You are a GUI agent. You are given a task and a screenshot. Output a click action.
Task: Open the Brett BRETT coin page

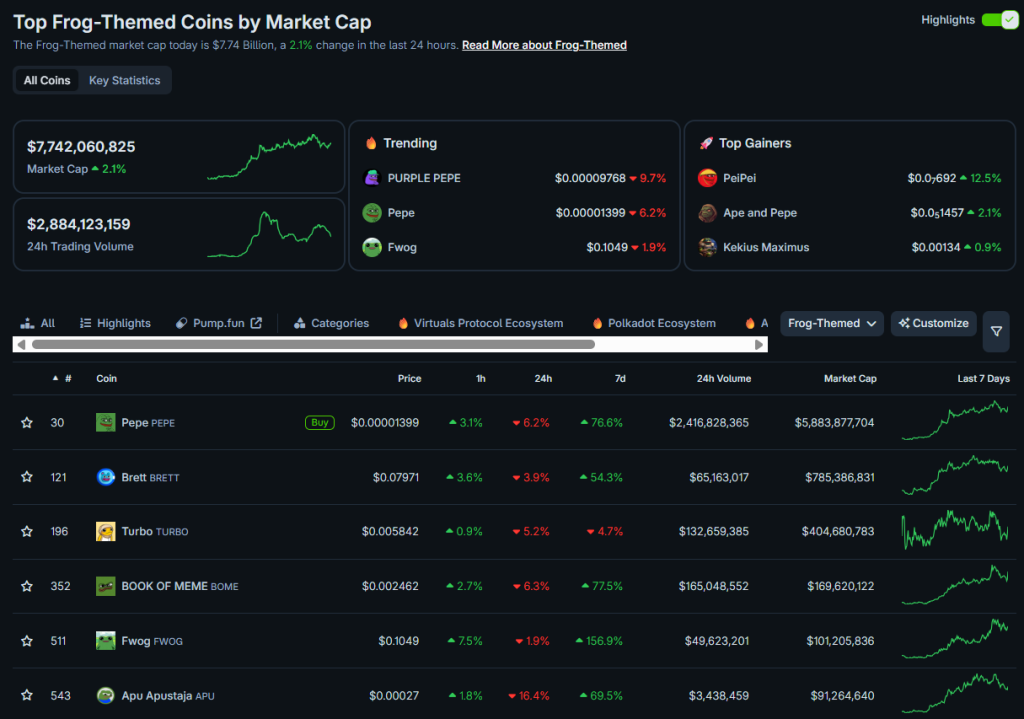150,477
